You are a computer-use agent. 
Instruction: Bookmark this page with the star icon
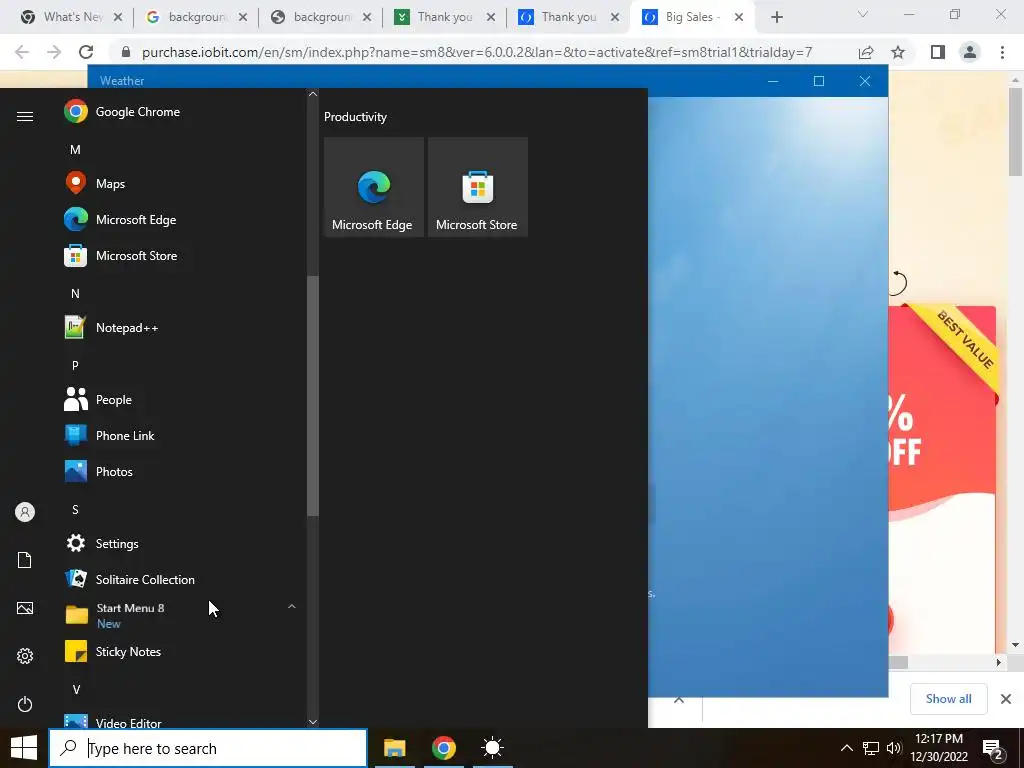(898, 52)
